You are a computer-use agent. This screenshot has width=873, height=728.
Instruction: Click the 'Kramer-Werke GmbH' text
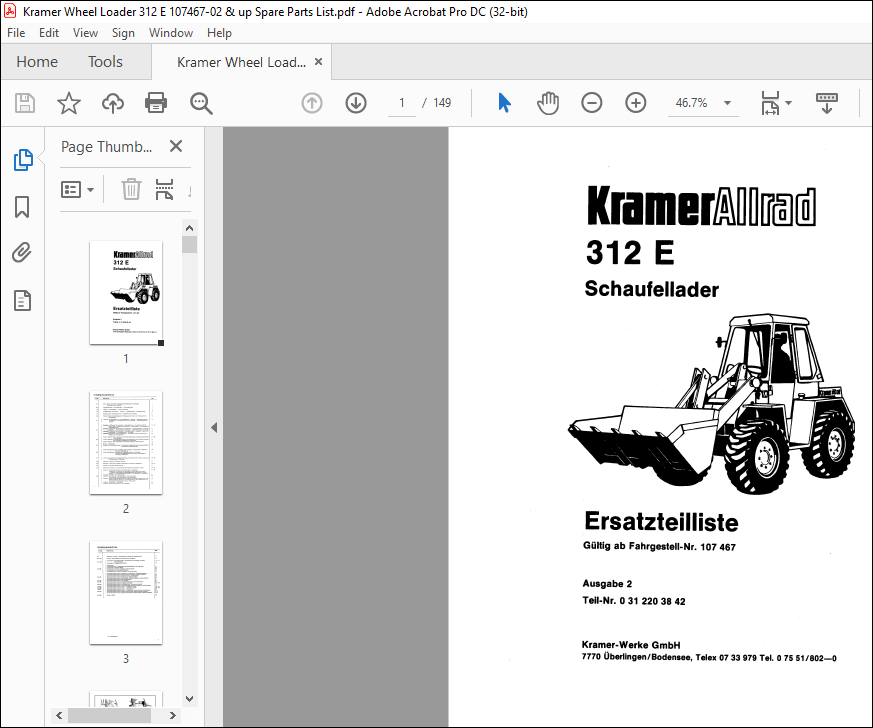[x=631, y=645]
